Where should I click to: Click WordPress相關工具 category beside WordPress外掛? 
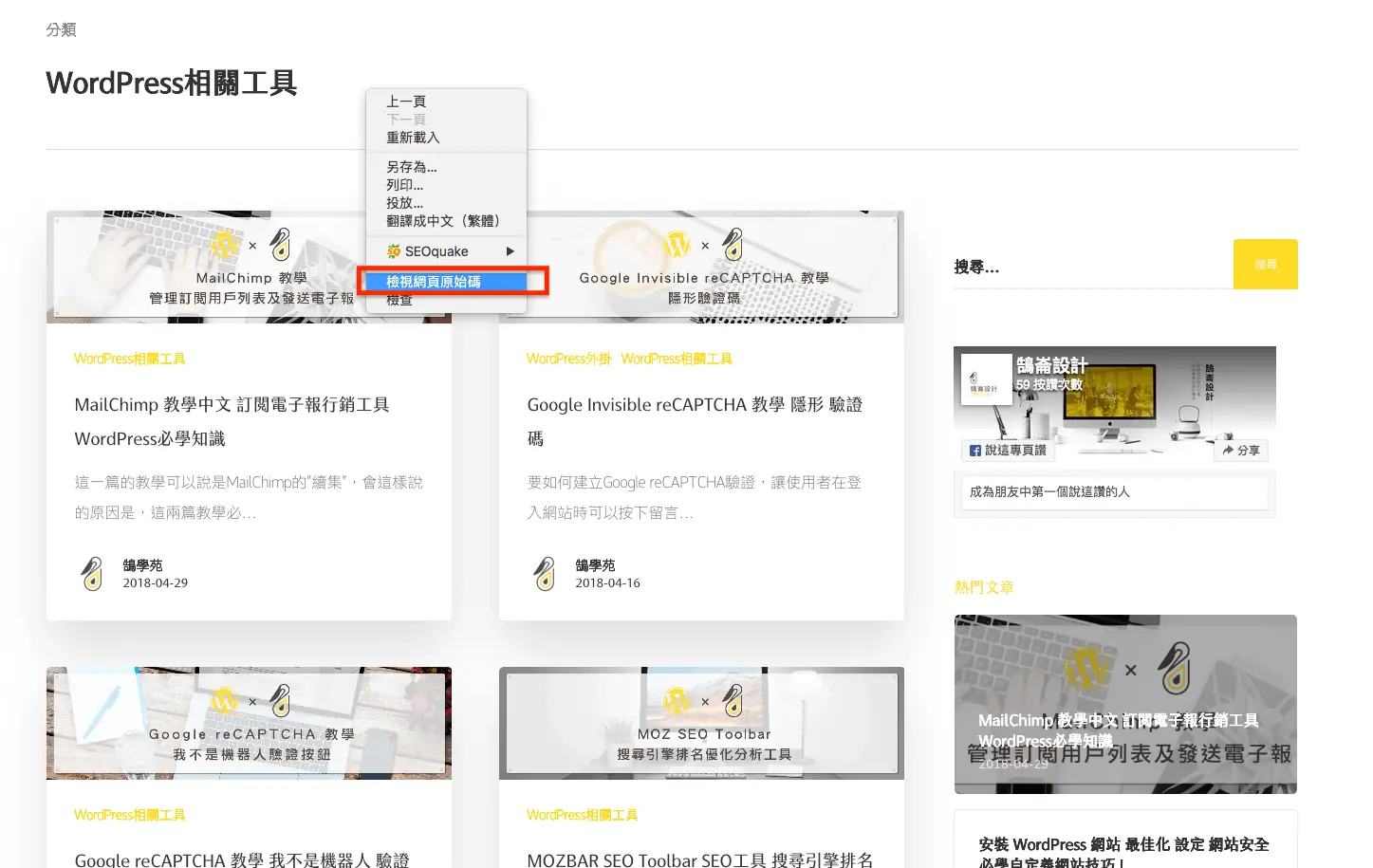tap(677, 359)
